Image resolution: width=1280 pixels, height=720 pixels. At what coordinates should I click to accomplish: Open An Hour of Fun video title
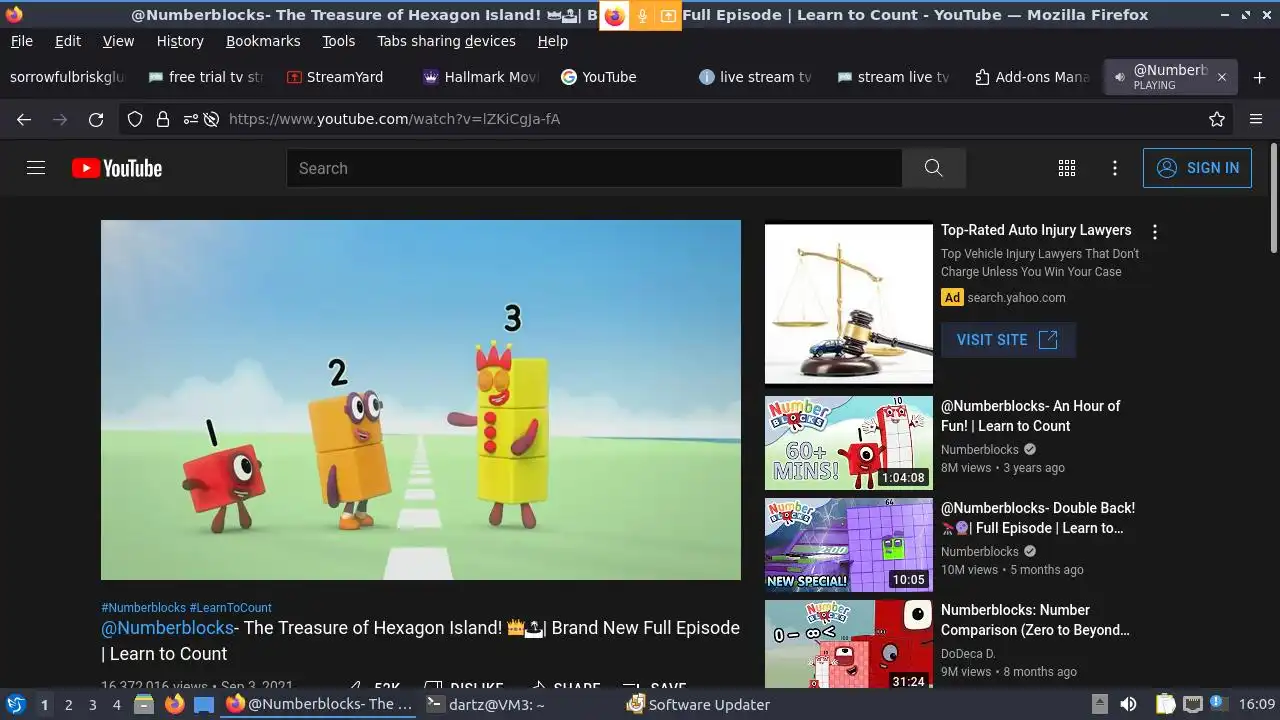1030,416
